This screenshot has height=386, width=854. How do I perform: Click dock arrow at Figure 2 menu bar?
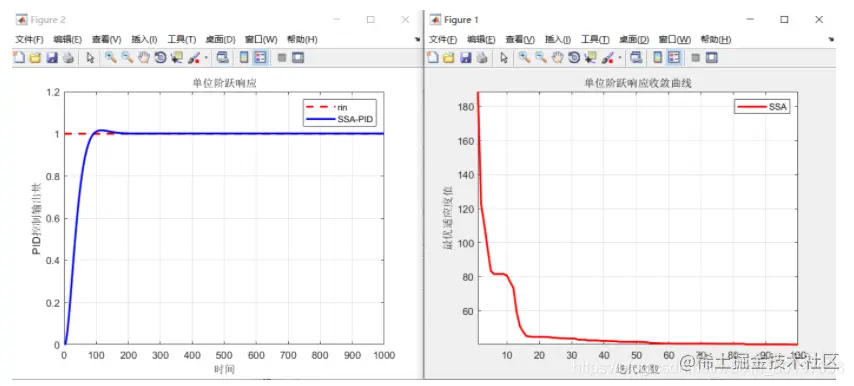pyautogui.click(x=418, y=39)
